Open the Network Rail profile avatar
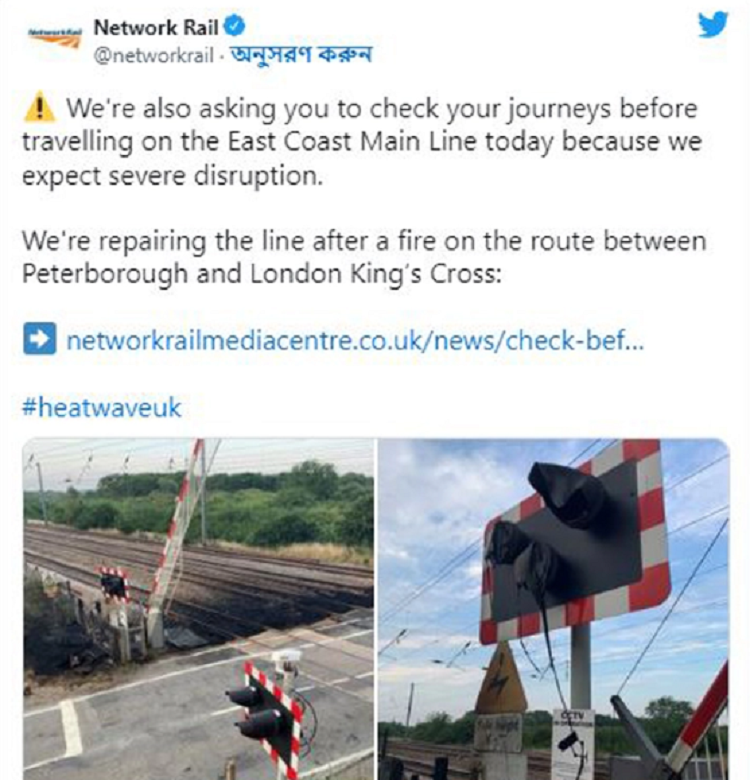Viewport: 750px width, 780px height. tap(55, 37)
